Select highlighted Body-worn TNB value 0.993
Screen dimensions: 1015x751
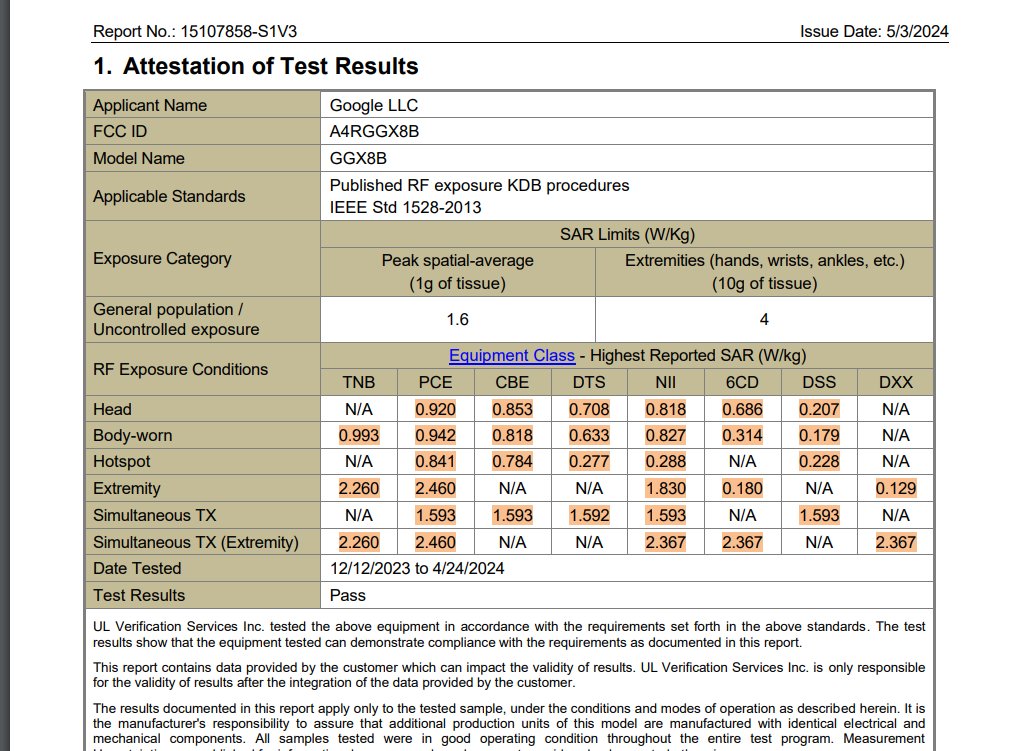click(358, 436)
